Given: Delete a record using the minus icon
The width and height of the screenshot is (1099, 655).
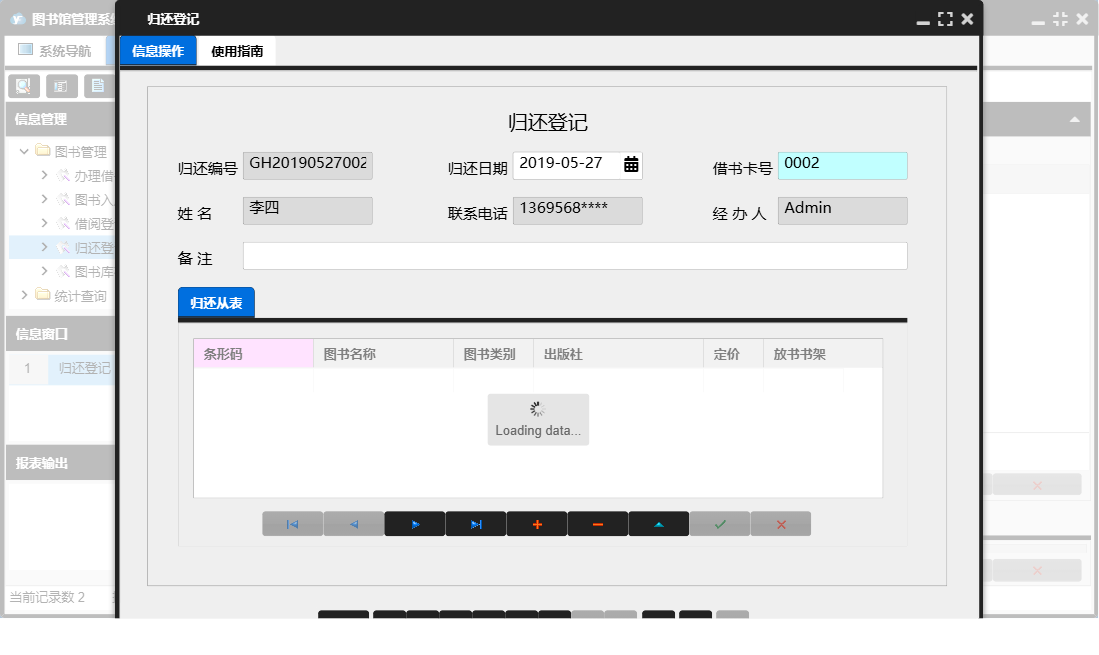Looking at the screenshot, I should click(597, 523).
